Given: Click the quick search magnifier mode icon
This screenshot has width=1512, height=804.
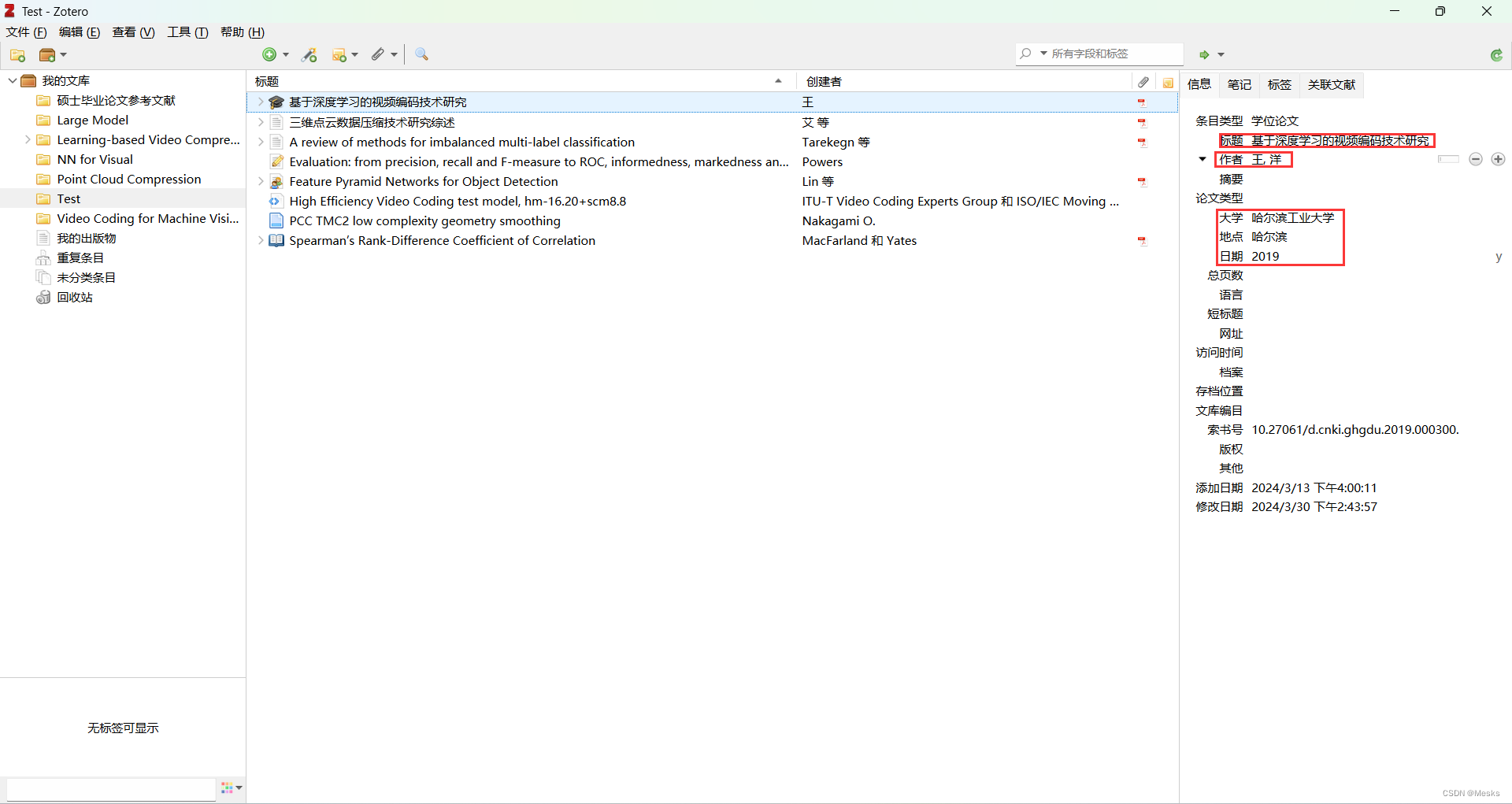Looking at the screenshot, I should tap(1025, 54).
